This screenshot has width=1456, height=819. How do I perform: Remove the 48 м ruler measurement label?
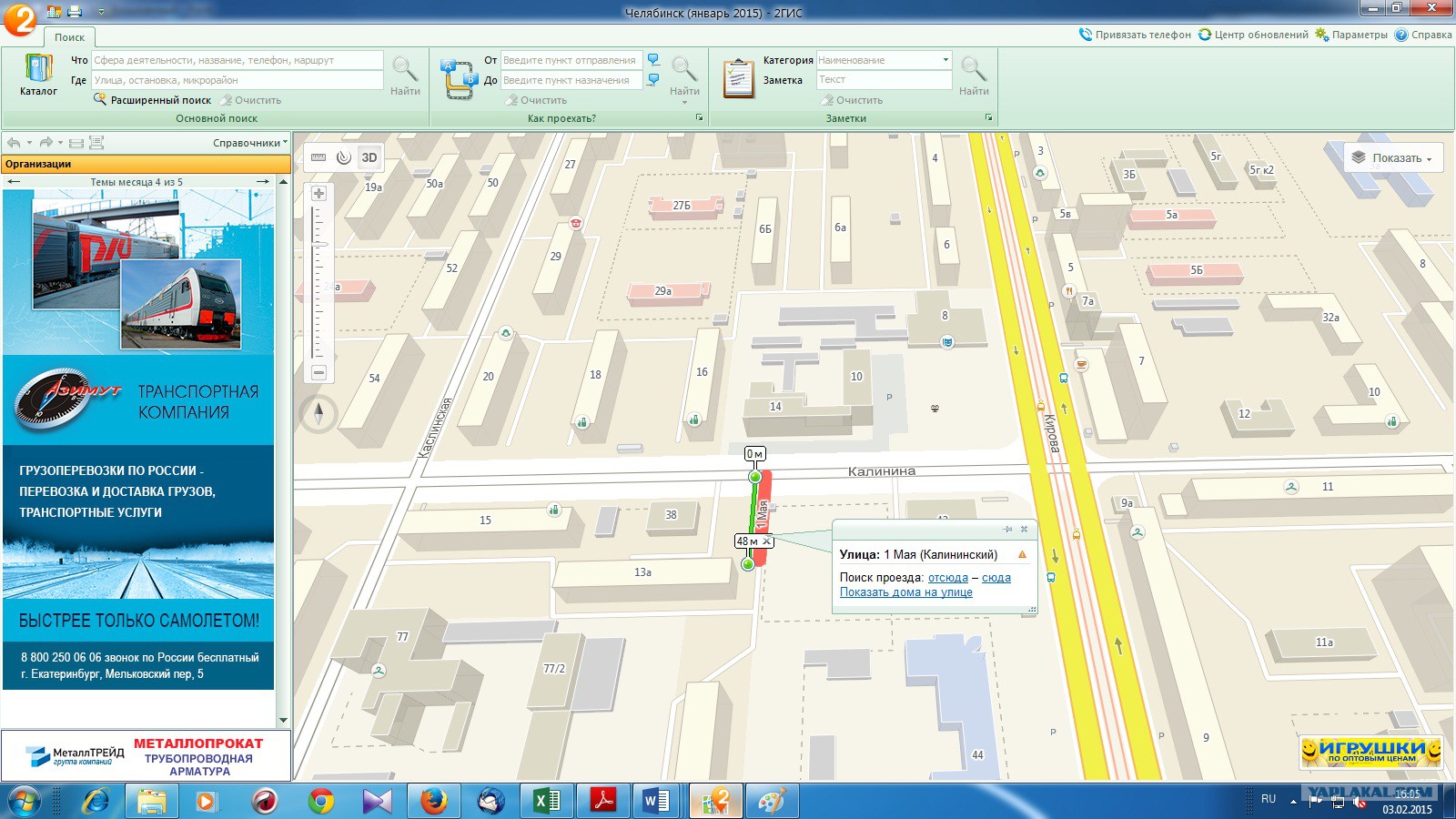pyautogui.click(x=767, y=541)
